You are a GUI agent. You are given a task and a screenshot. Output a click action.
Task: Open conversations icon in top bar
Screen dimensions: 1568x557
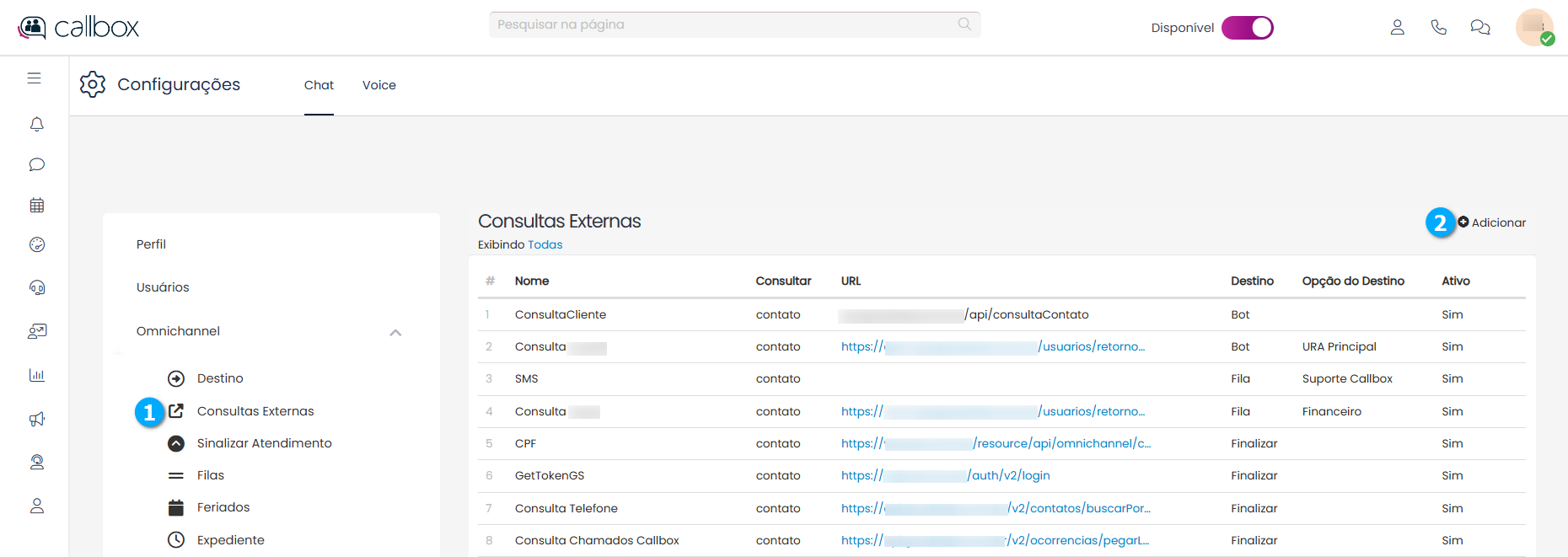pos(1479,28)
